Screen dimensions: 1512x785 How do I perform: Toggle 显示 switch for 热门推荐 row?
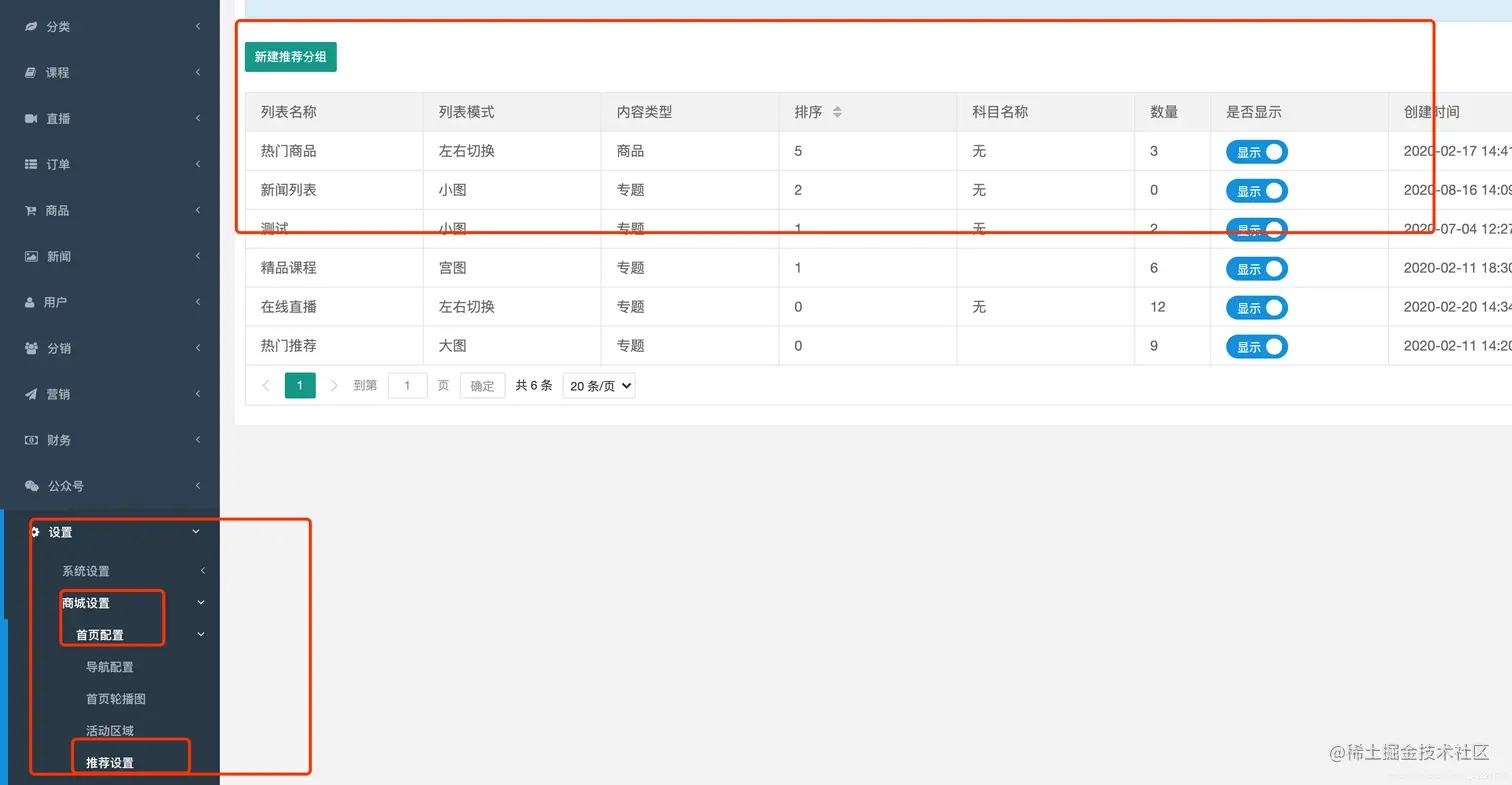pos(1257,347)
